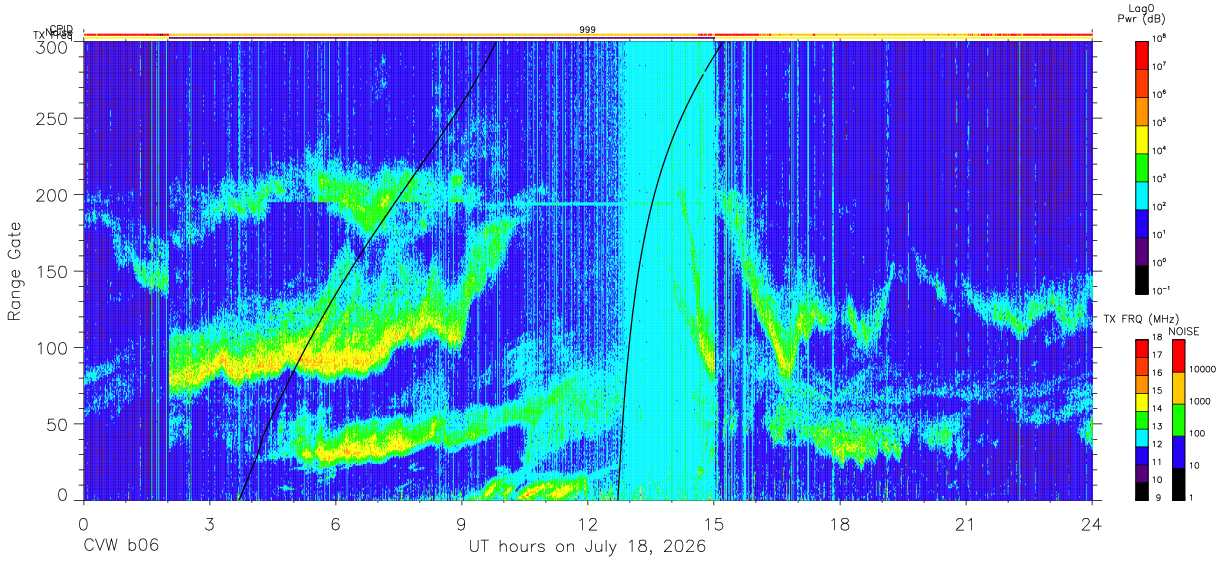
Task: Click the TX FRQ colorbar value '18'
Action: click(1157, 337)
